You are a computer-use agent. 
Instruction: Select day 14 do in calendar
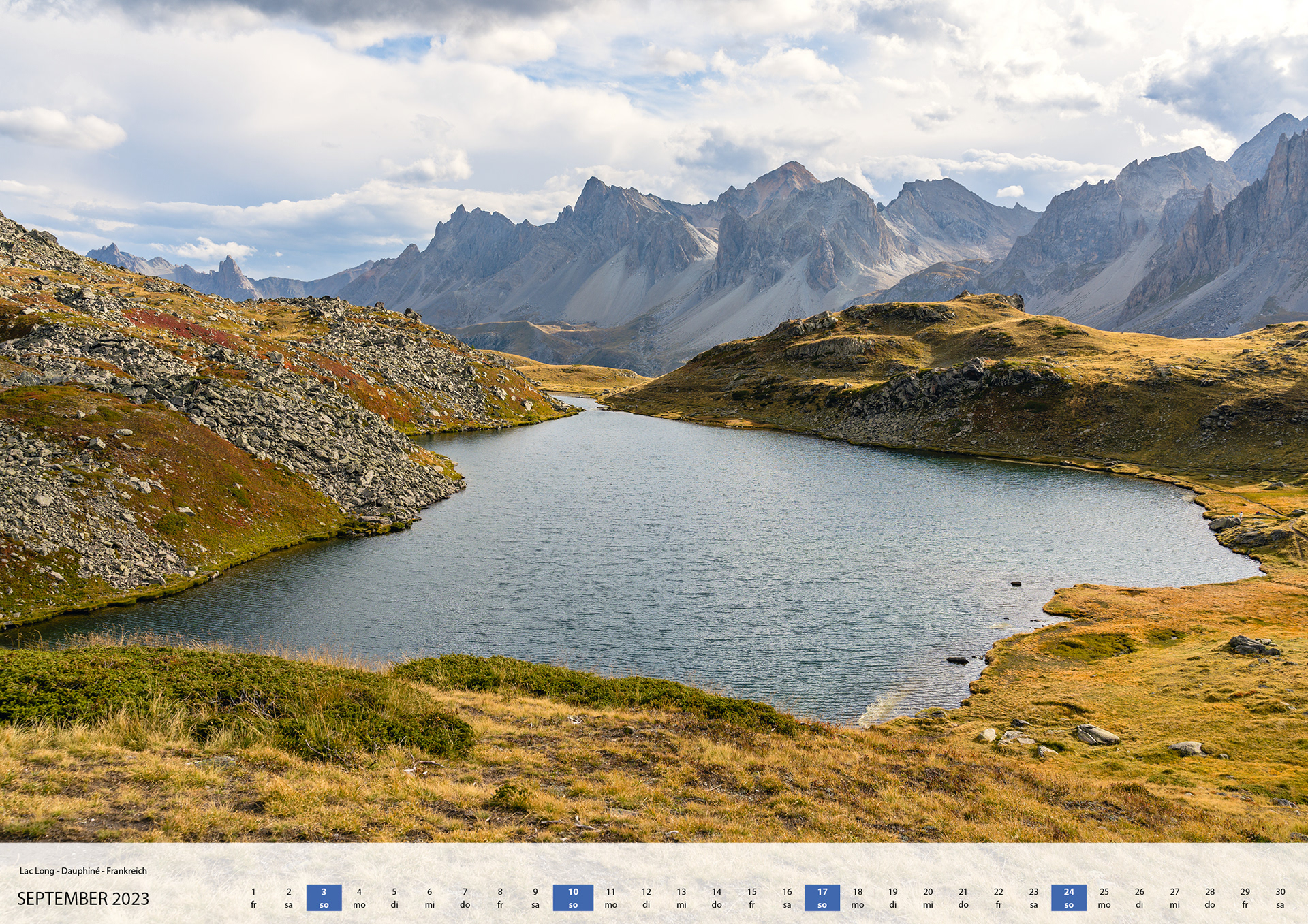(x=717, y=897)
